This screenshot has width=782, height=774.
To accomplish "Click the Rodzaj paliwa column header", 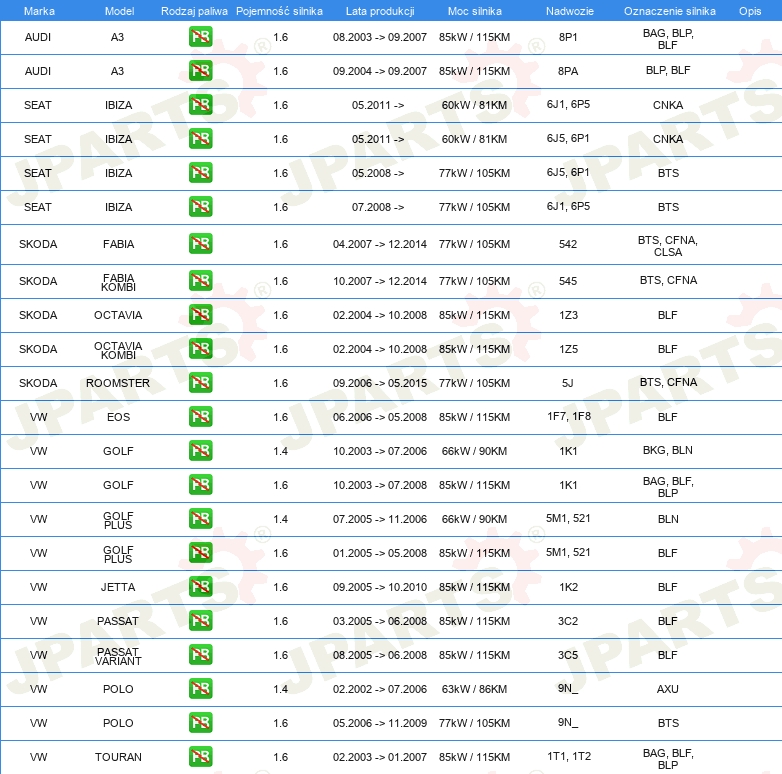I will 194,11.
